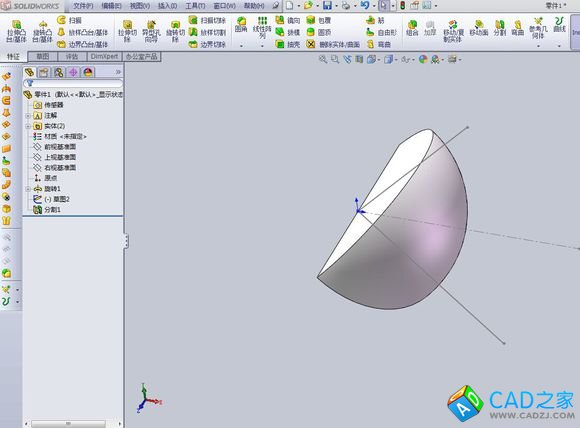Open the FeatureManager design tree tab
This screenshot has height=428, width=580.
coord(29,72)
